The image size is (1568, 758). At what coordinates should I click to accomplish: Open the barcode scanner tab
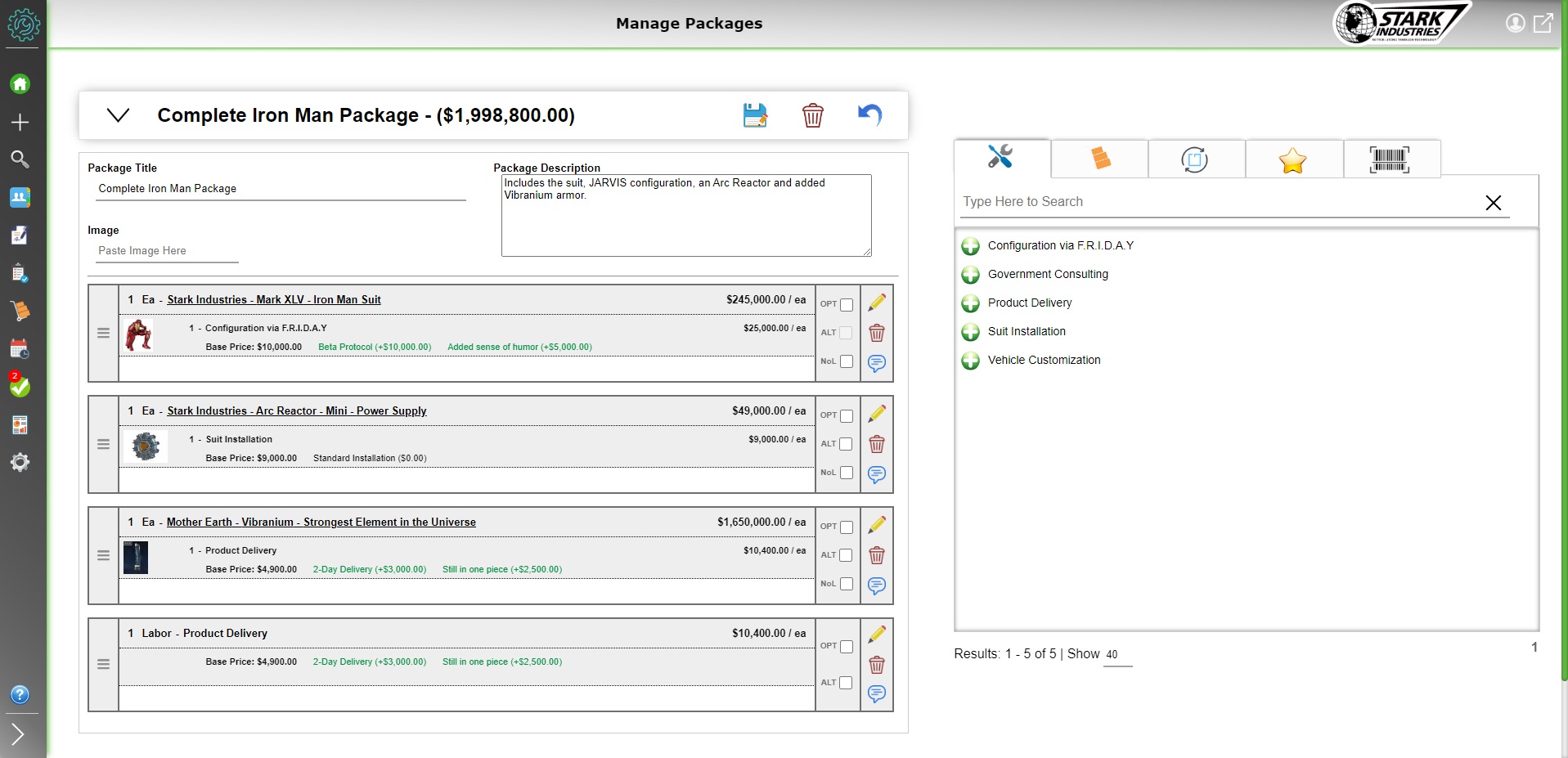coord(1391,159)
